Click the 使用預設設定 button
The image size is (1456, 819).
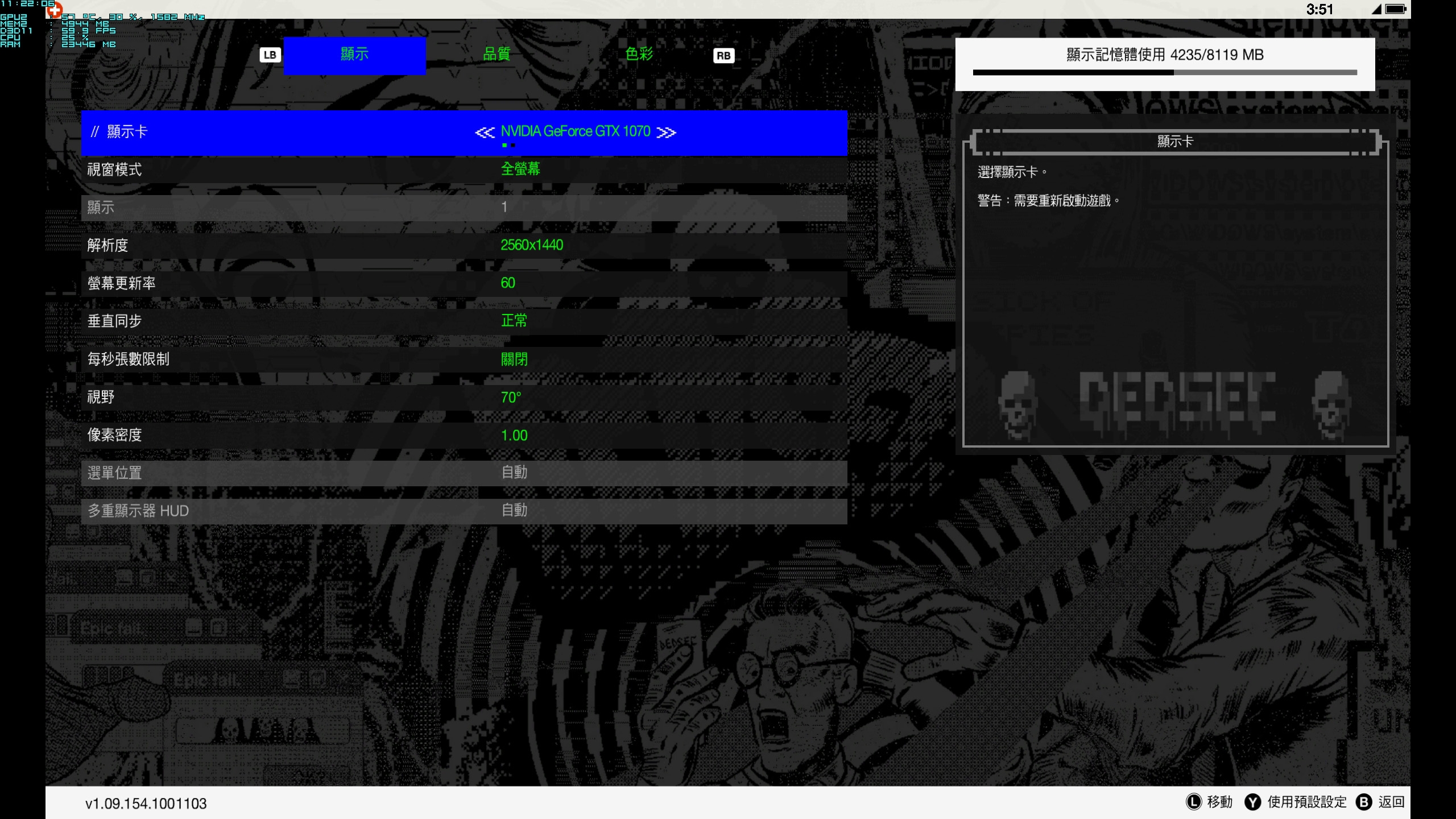(1307, 802)
